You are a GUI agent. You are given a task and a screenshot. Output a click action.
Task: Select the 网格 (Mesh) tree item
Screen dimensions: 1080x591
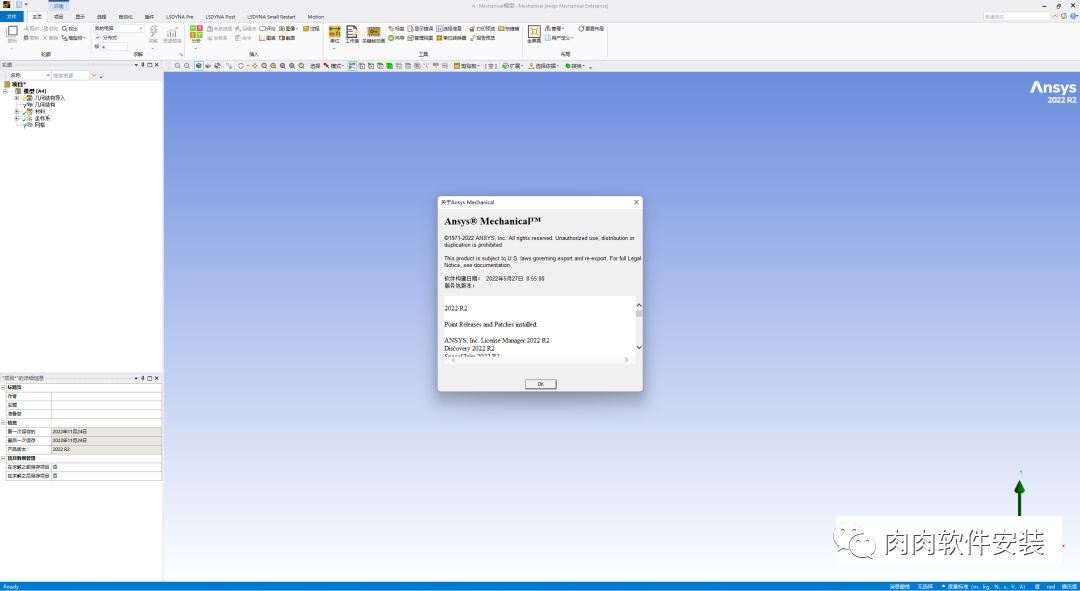[x=40, y=125]
